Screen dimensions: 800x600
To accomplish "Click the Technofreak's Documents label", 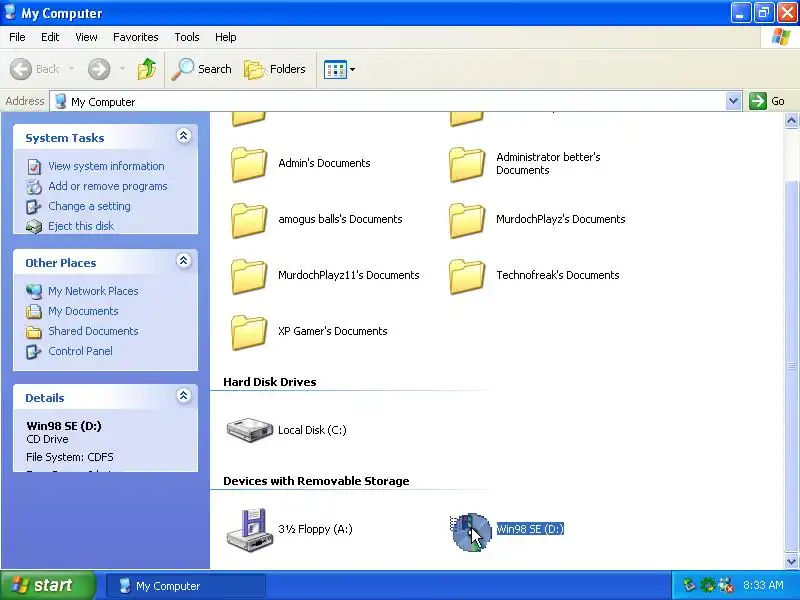I will tap(558, 275).
